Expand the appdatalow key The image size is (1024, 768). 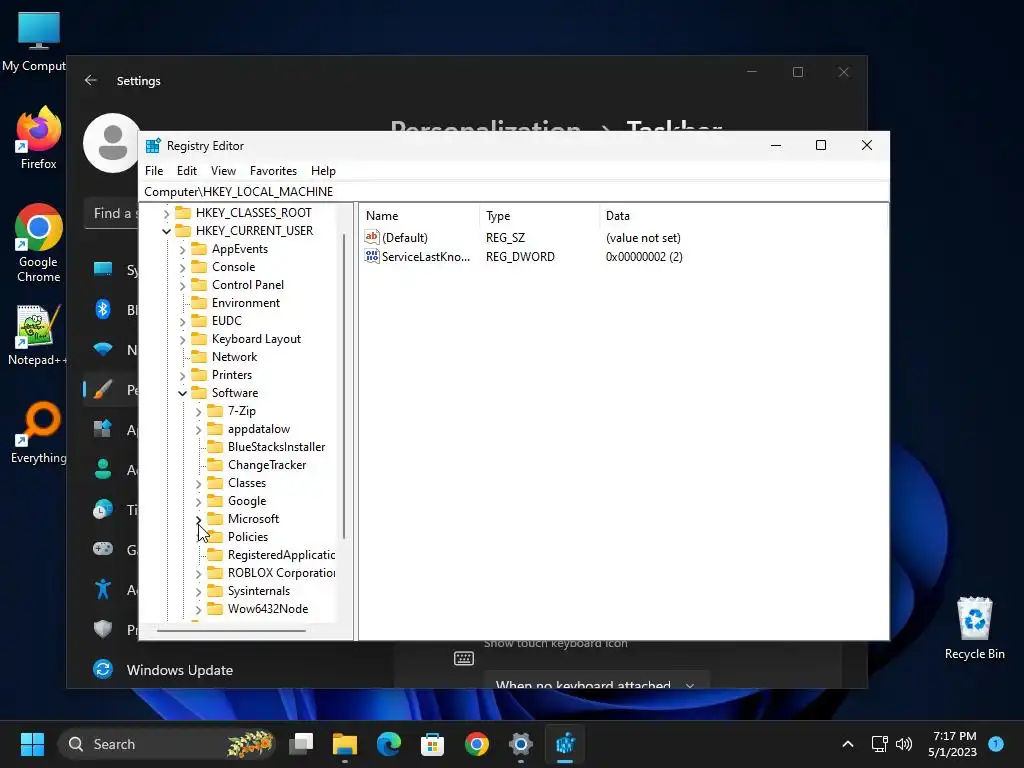coord(199,430)
